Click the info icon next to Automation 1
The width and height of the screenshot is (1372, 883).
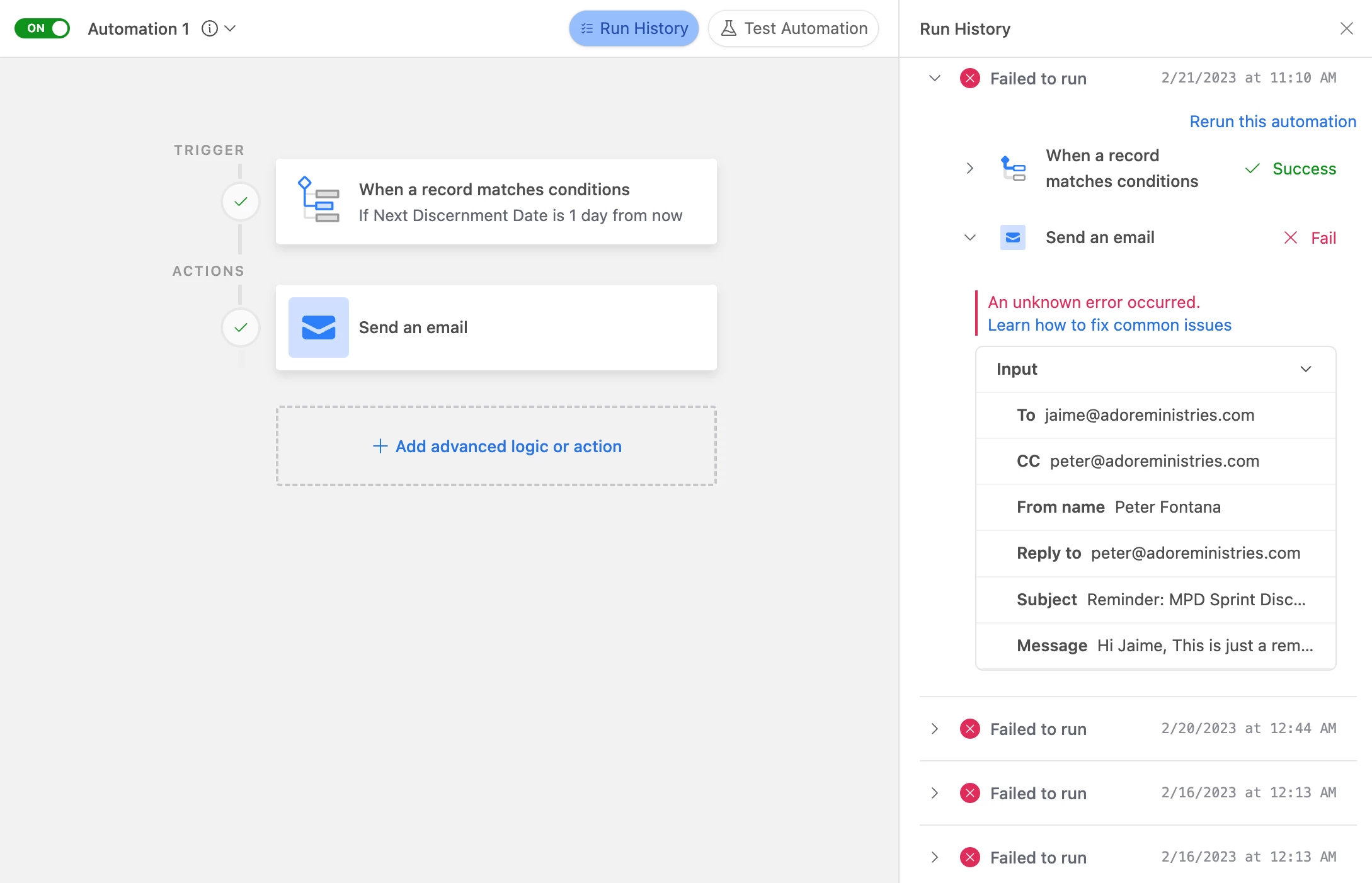[210, 28]
